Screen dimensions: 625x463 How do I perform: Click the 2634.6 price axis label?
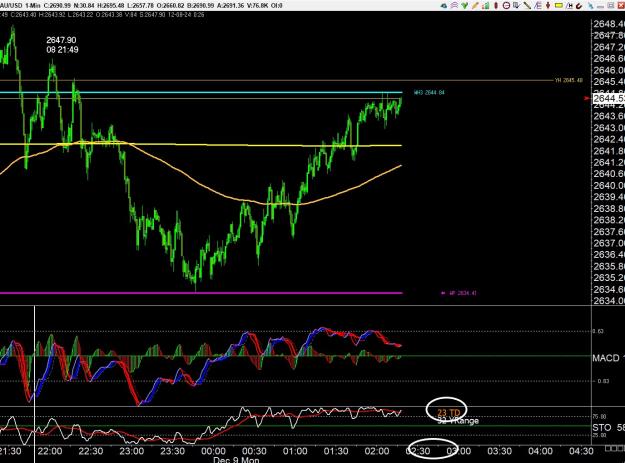[x=609, y=289]
